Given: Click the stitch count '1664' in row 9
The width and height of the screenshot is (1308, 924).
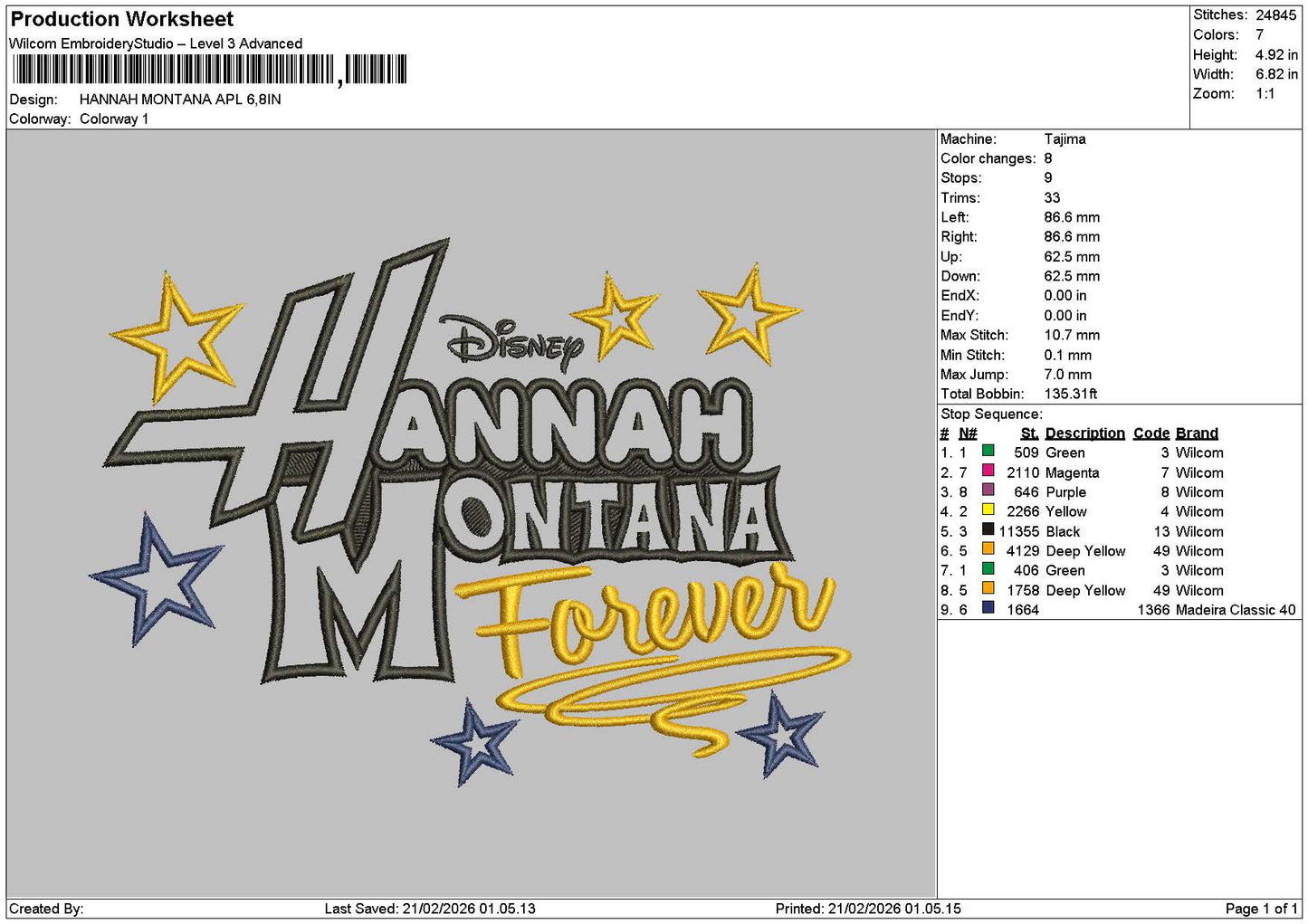Looking at the screenshot, I should (x=1023, y=610).
